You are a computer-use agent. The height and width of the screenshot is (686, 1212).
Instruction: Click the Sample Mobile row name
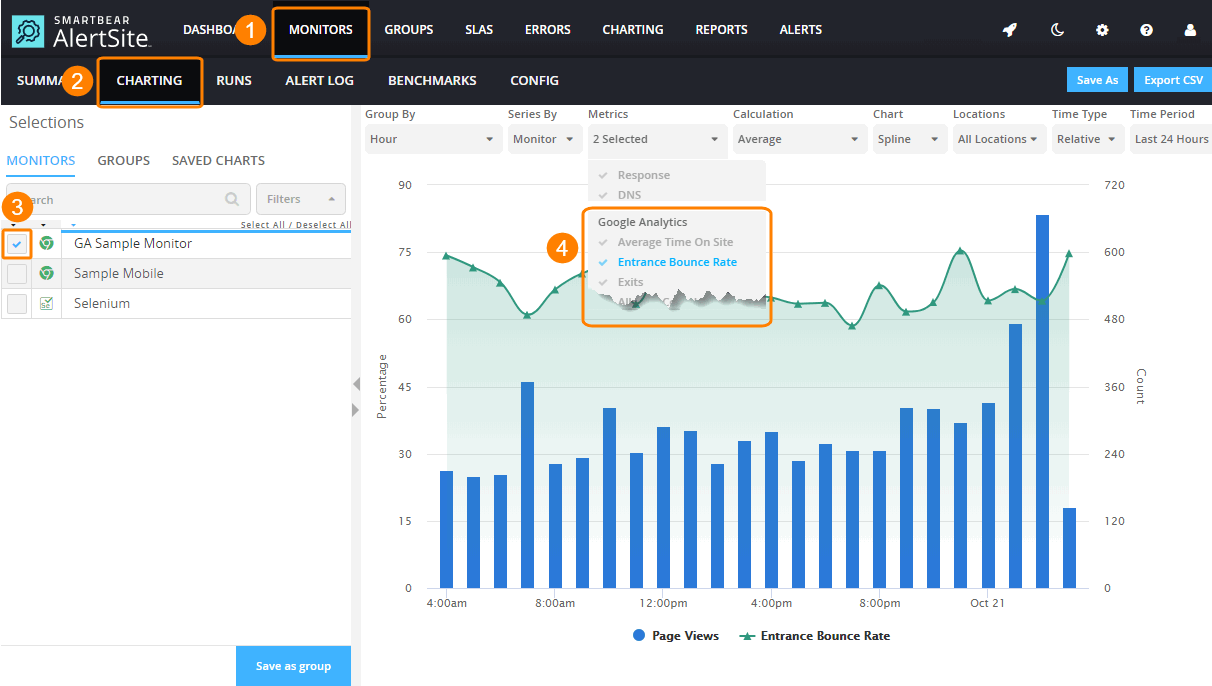click(x=119, y=273)
